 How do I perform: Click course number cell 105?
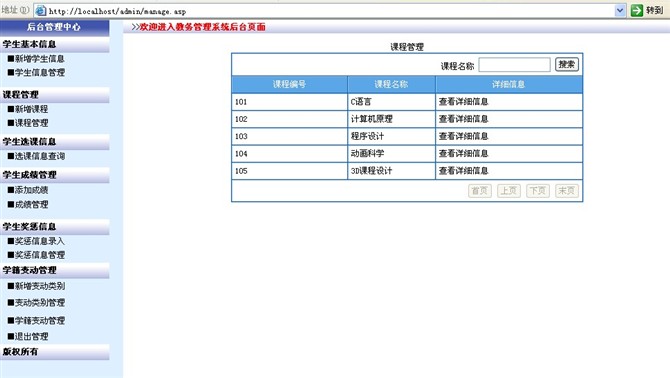coord(290,171)
